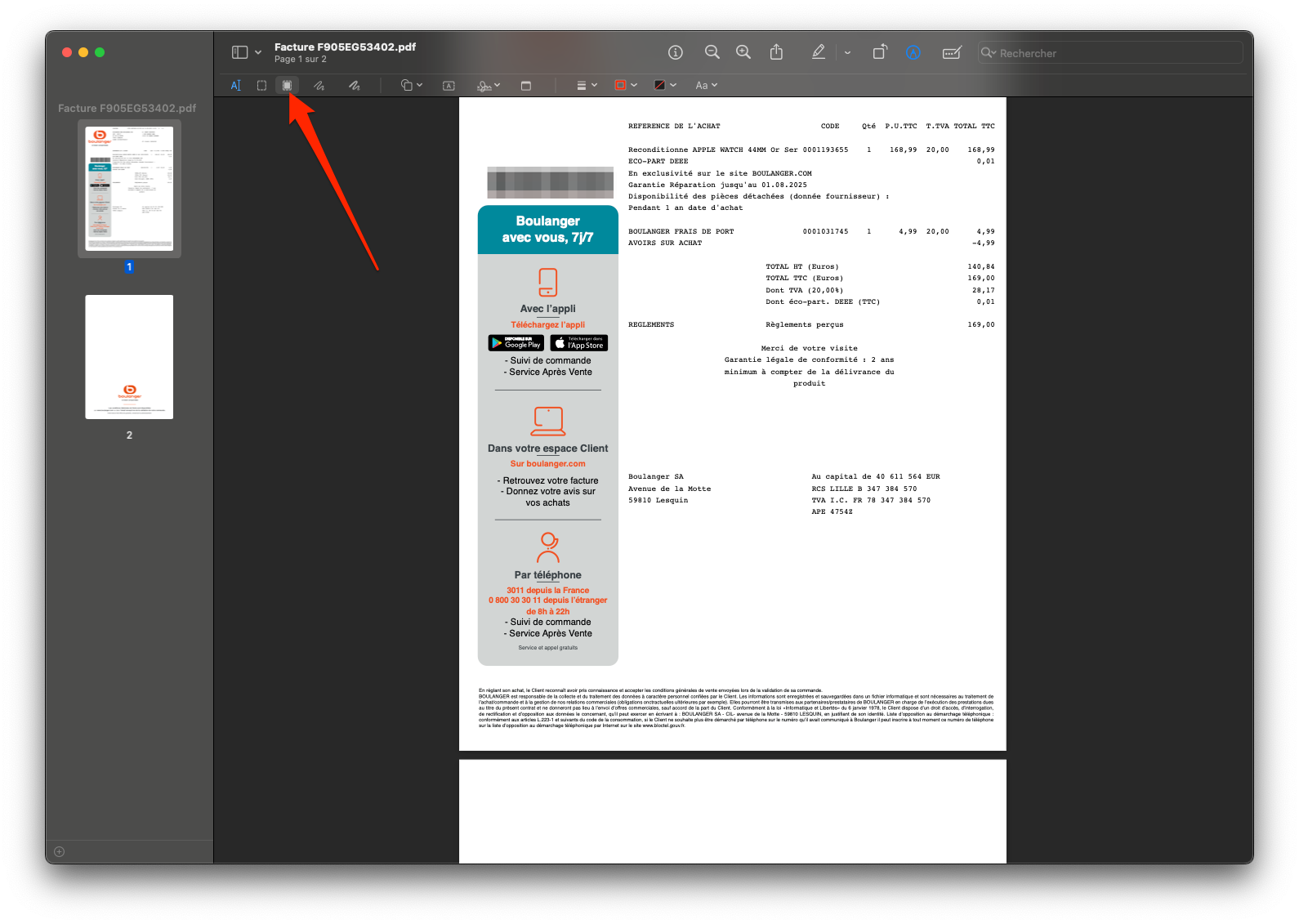Select page 2 thumbnail in sidebar
The width and height of the screenshot is (1299, 924).
click(x=129, y=357)
